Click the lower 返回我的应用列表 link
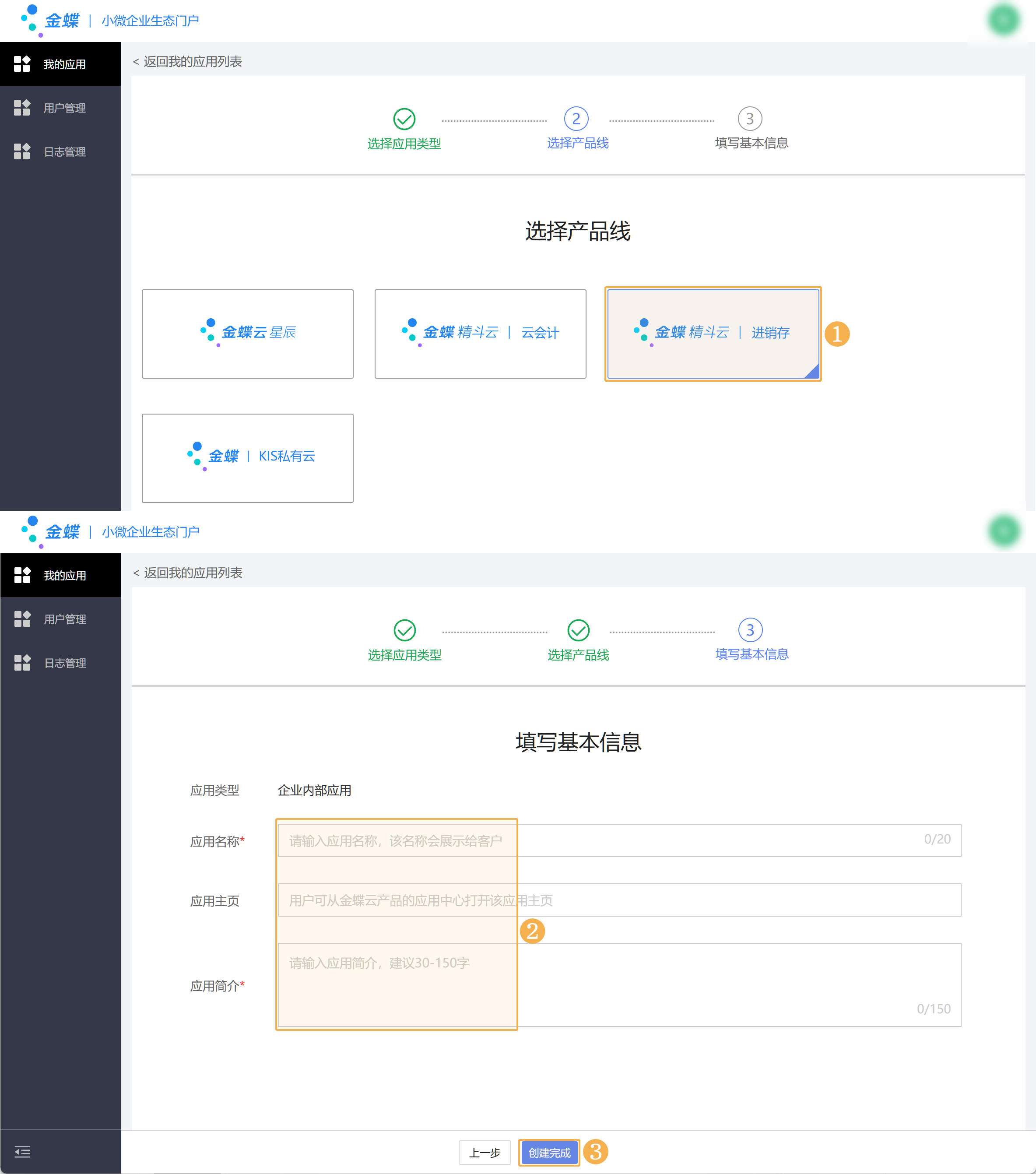Image resolution: width=1036 pixels, height=1174 pixels. (188, 573)
